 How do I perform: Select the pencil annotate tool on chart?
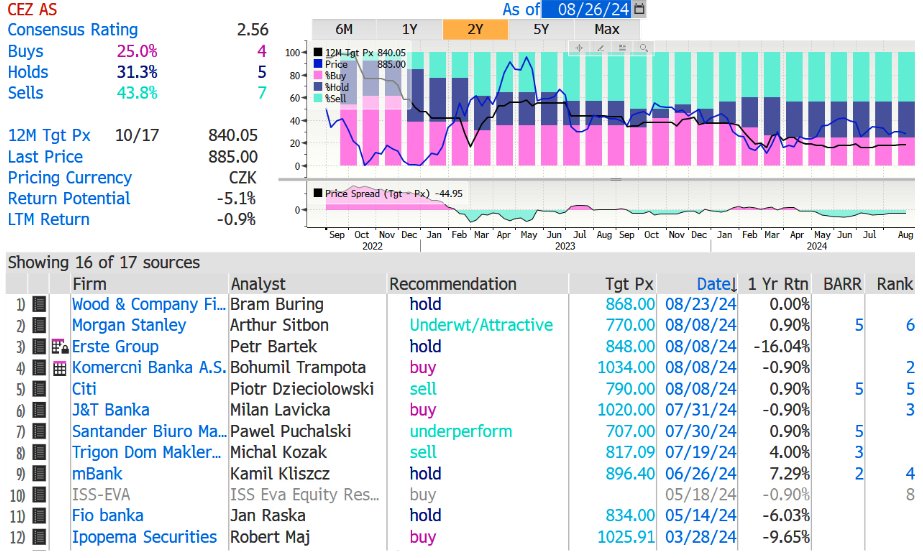600,48
